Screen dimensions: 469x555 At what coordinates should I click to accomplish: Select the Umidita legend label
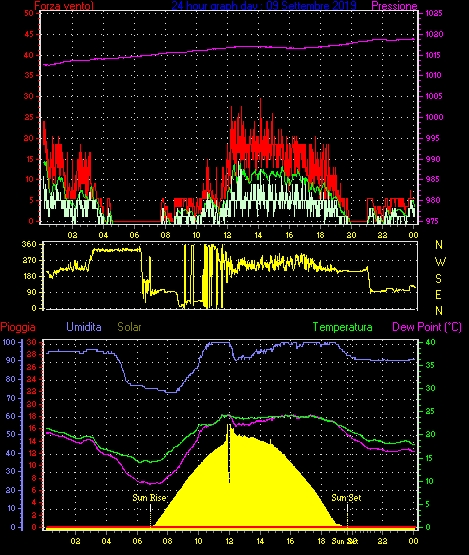pos(84,327)
